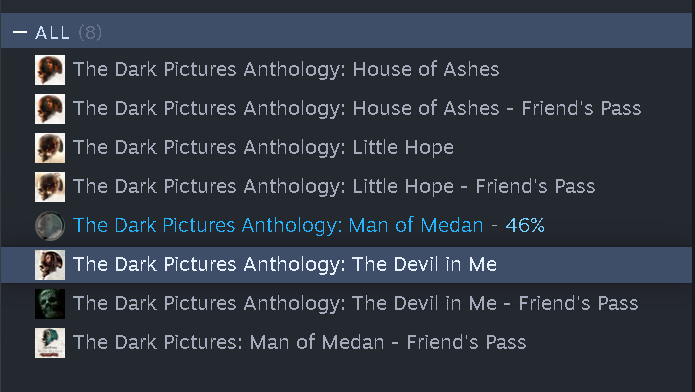Click the round Man of Medan downloading icon
Viewport: 695px width, 392px height.
tap(50, 226)
